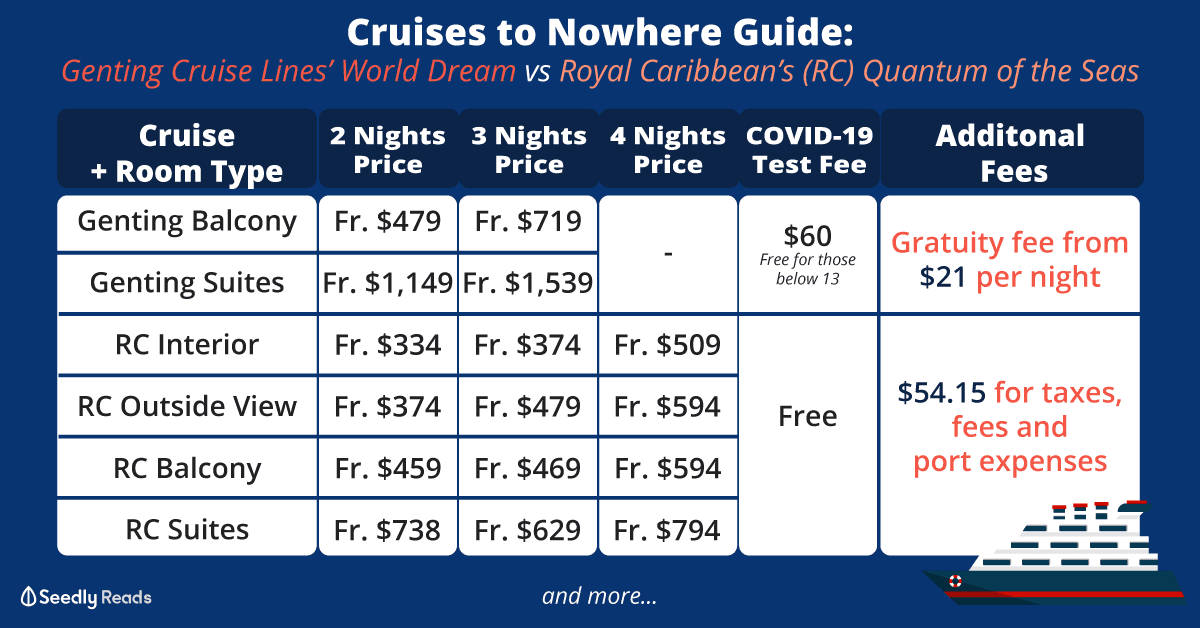Viewport: 1200px width, 628px height.
Task: Click the RC Outside View row label
Action: click(x=187, y=407)
